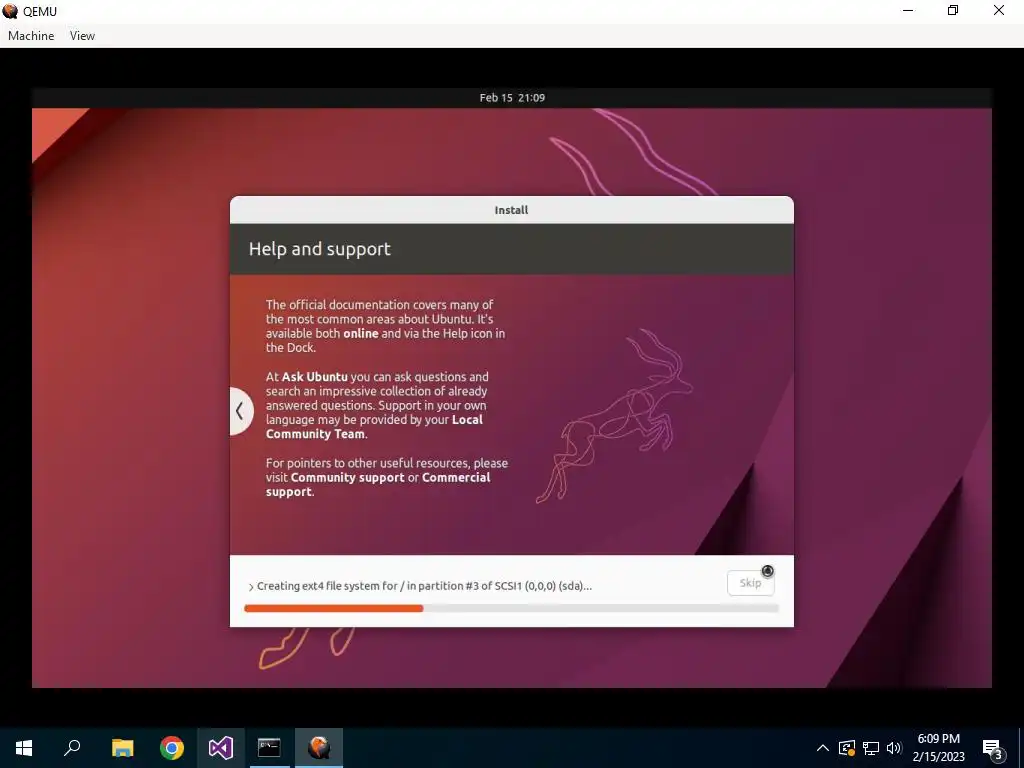Viewport: 1024px width, 768px height.
Task: Open the Windows Start menu
Action: pos(24,748)
